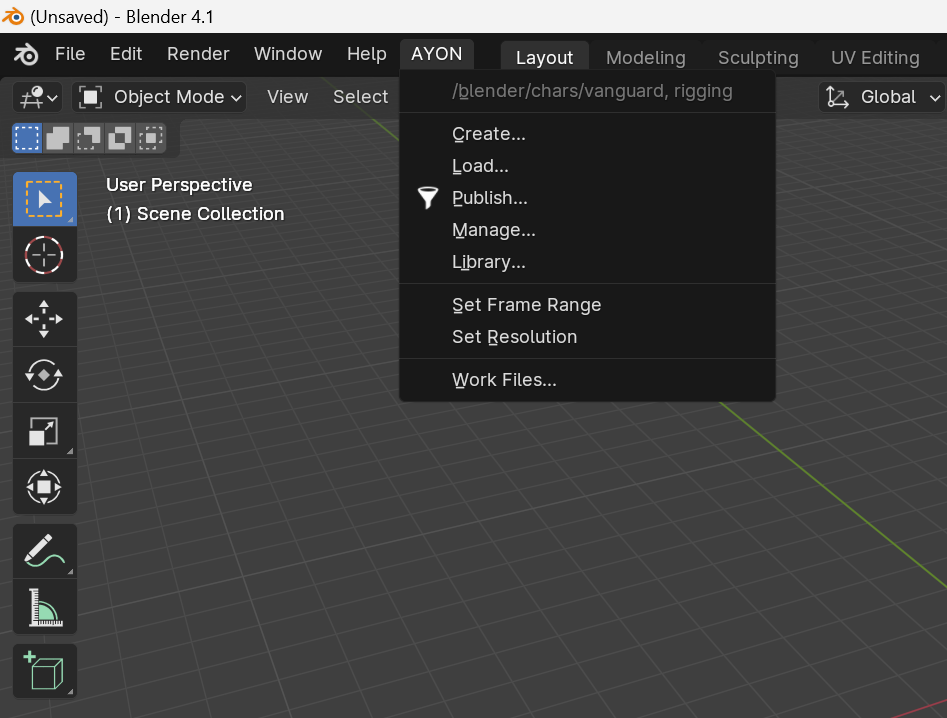Open the Global transform orientation dropdown
Screen dimensions: 947x718
click(882, 97)
